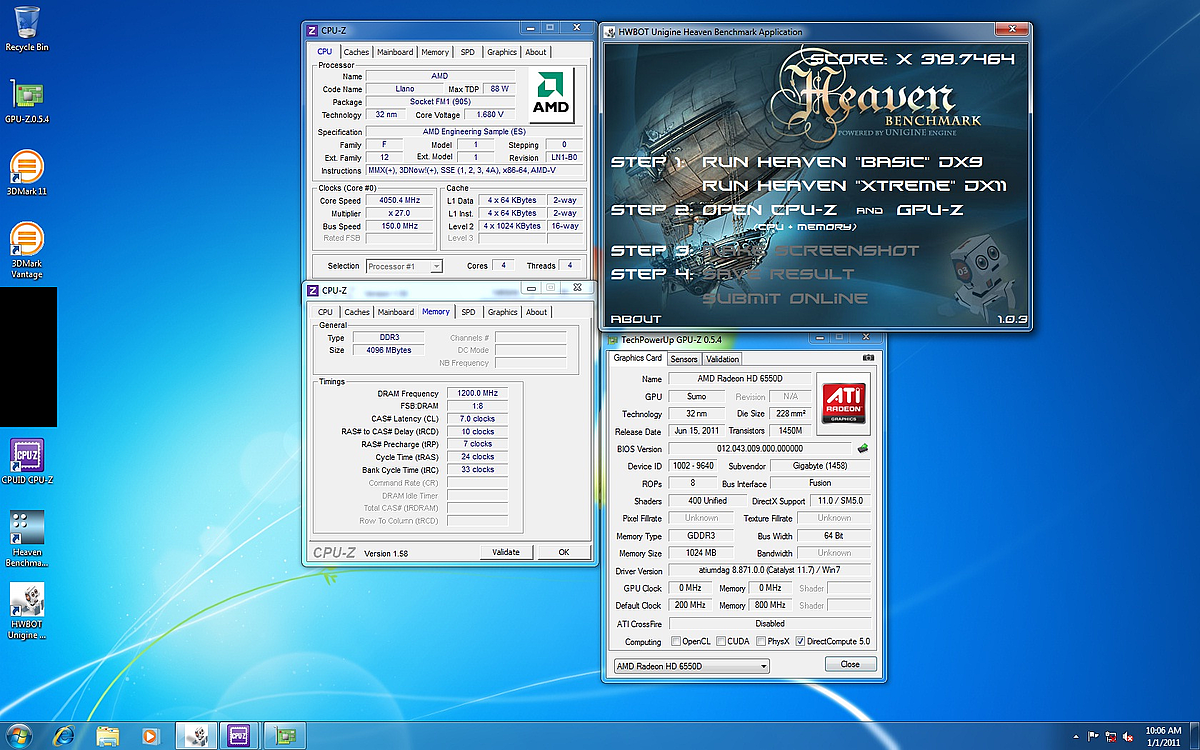Open Windows Explorer folder in the taskbar

(108, 735)
